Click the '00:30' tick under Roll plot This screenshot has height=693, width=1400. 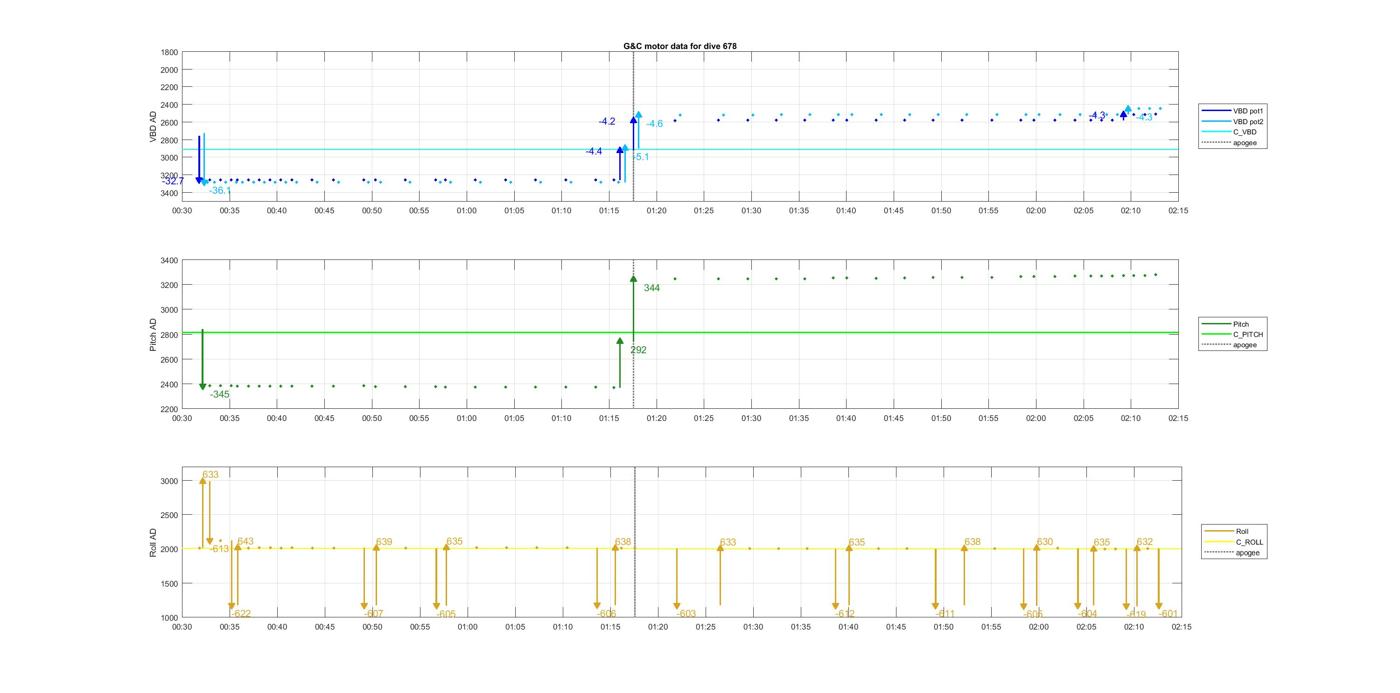[182, 627]
